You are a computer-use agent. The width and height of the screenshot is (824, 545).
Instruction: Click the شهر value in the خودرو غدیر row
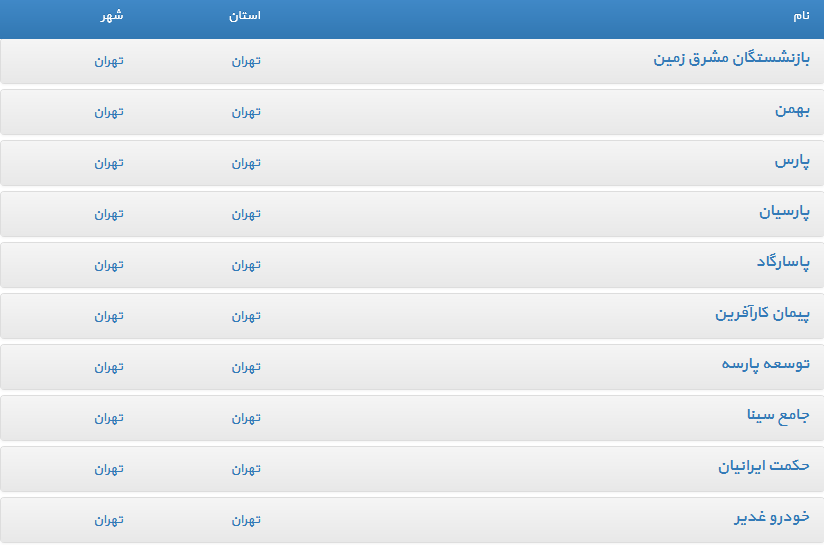109,520
